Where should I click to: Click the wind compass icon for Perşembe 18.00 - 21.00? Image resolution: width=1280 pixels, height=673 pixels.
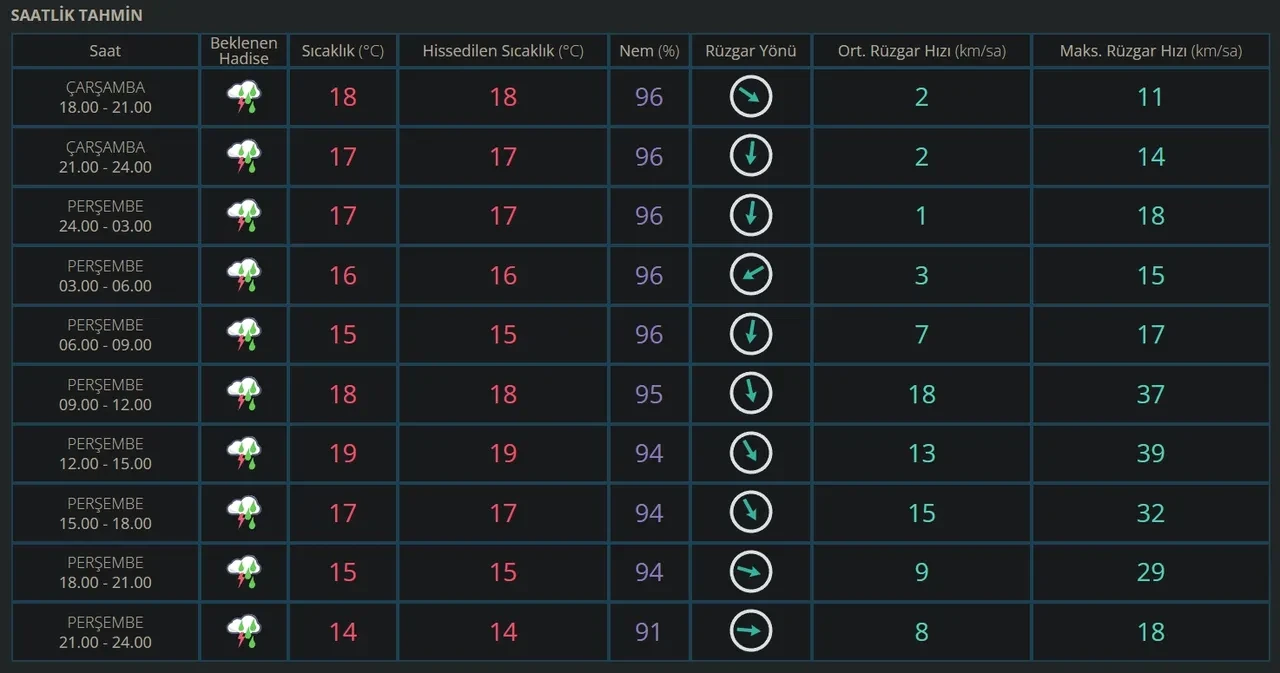point(750,572)
